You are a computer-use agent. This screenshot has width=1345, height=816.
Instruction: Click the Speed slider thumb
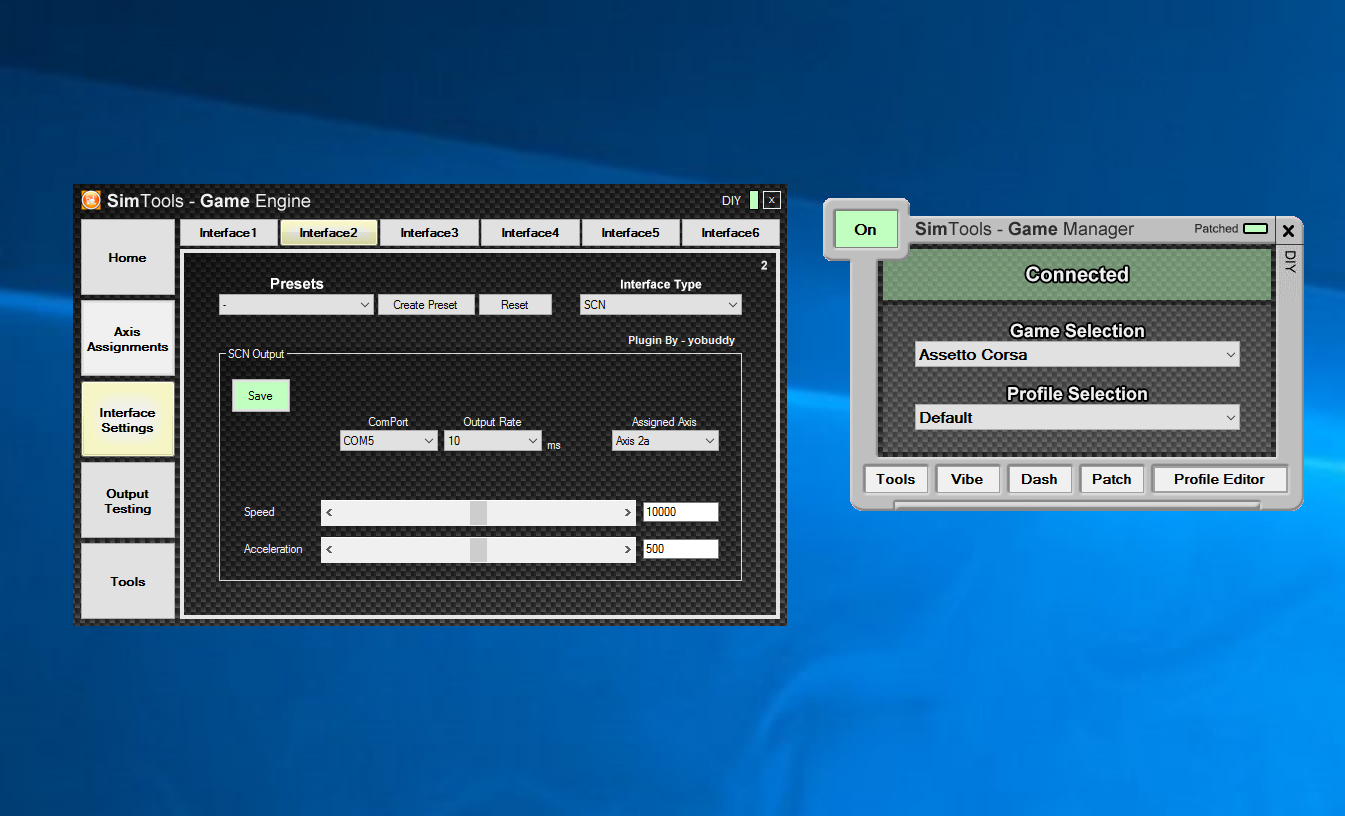coord(478,512)
